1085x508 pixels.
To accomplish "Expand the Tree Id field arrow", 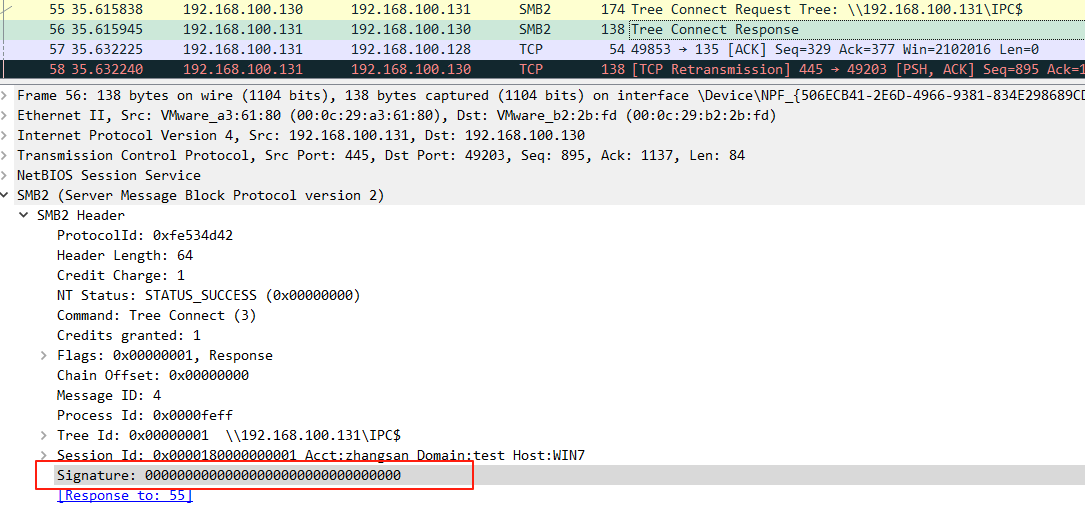I will (43, 435).
